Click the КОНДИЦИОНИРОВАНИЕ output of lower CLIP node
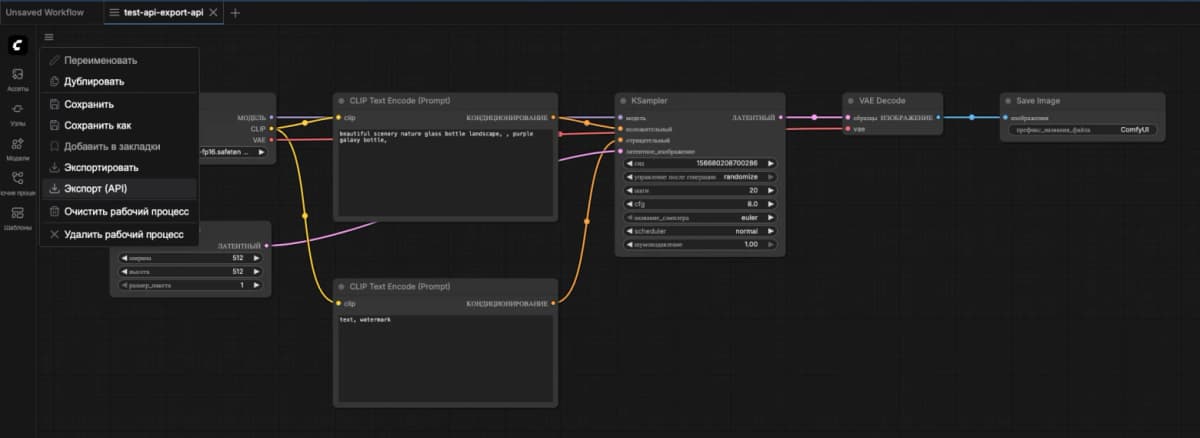The width and height of the screenshot is (1200, 438). 553,303
